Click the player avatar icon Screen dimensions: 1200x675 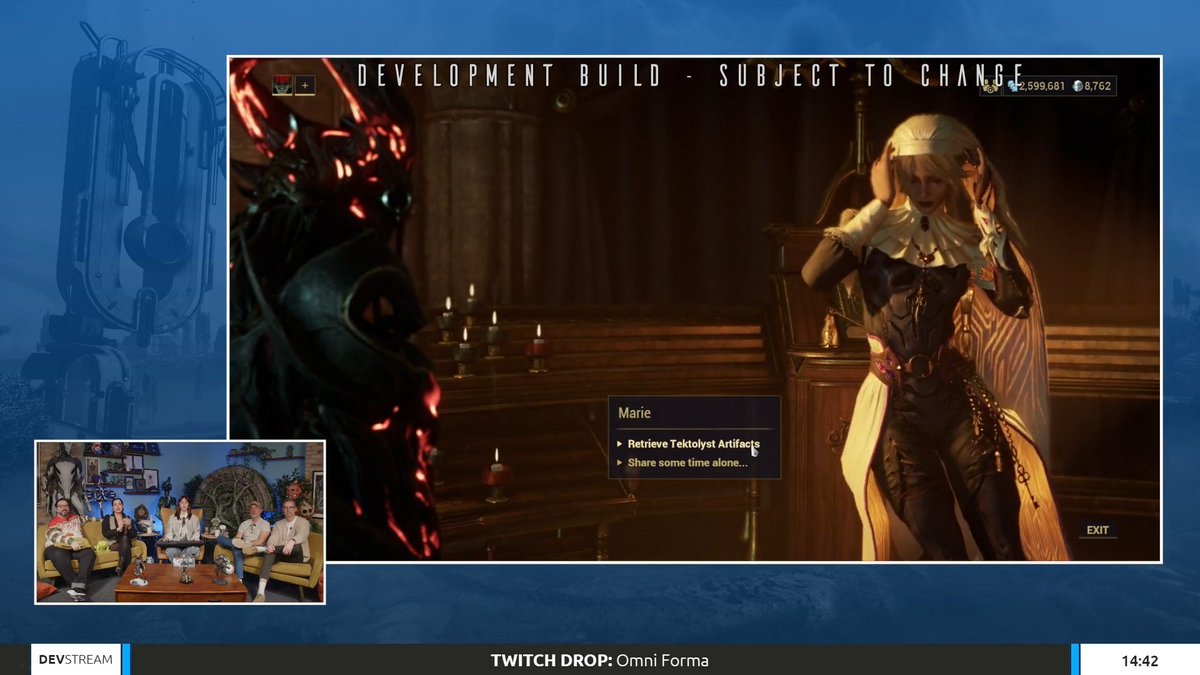(281, 85)
